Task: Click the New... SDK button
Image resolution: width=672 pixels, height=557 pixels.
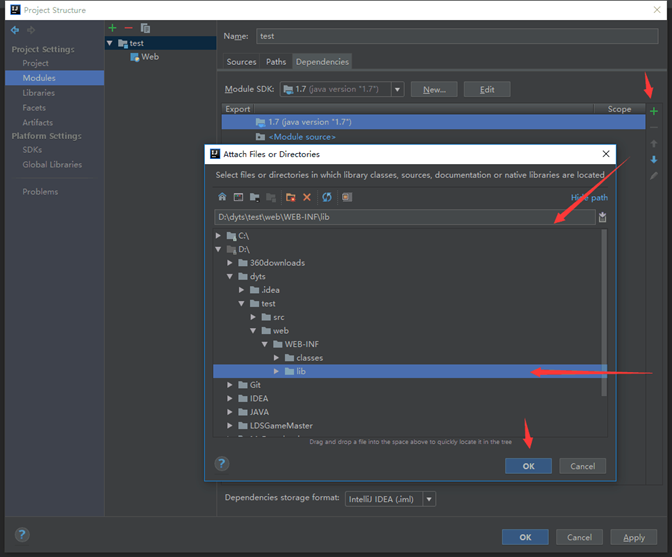Action: 434,90
